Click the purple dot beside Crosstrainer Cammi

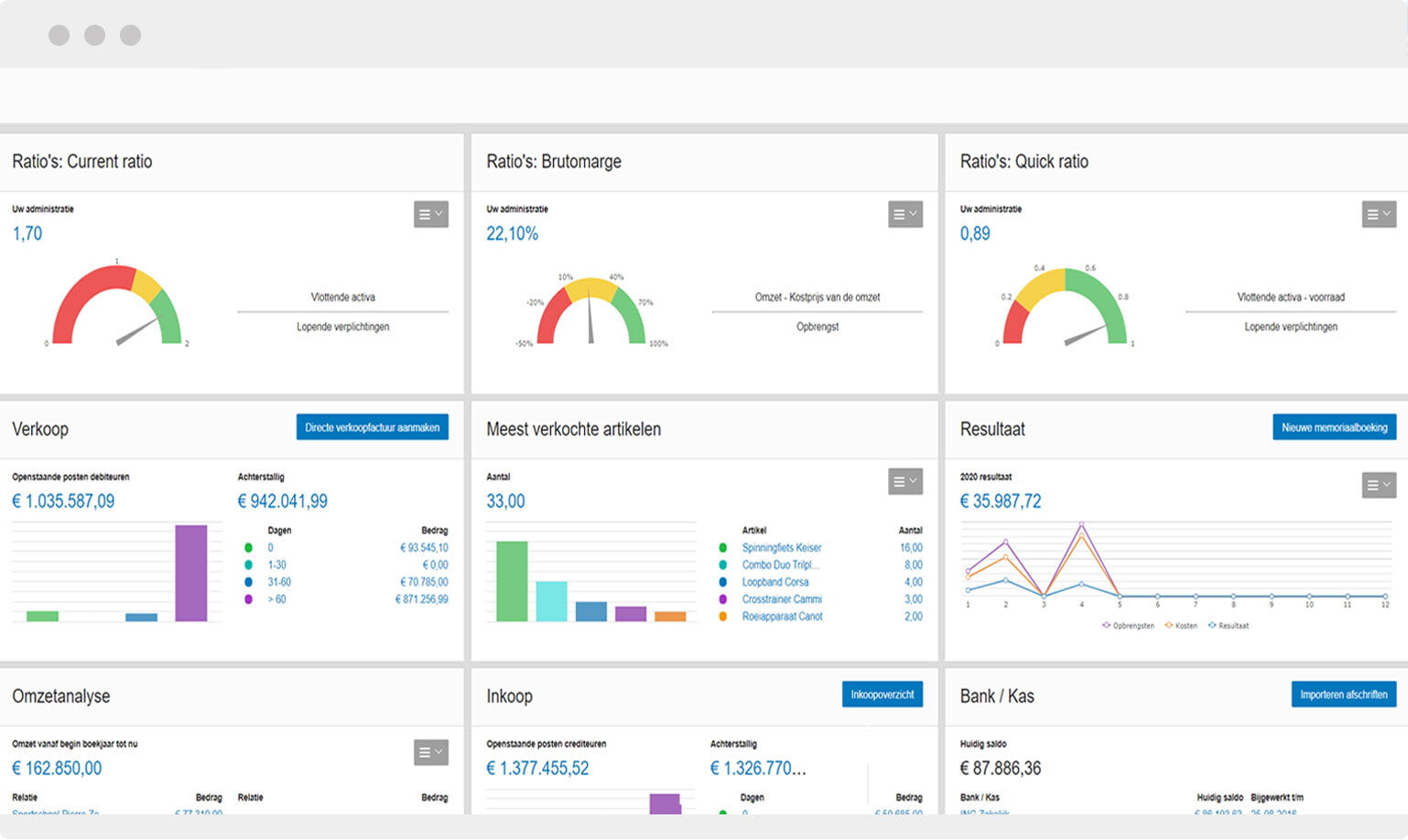tap(723, 599)
